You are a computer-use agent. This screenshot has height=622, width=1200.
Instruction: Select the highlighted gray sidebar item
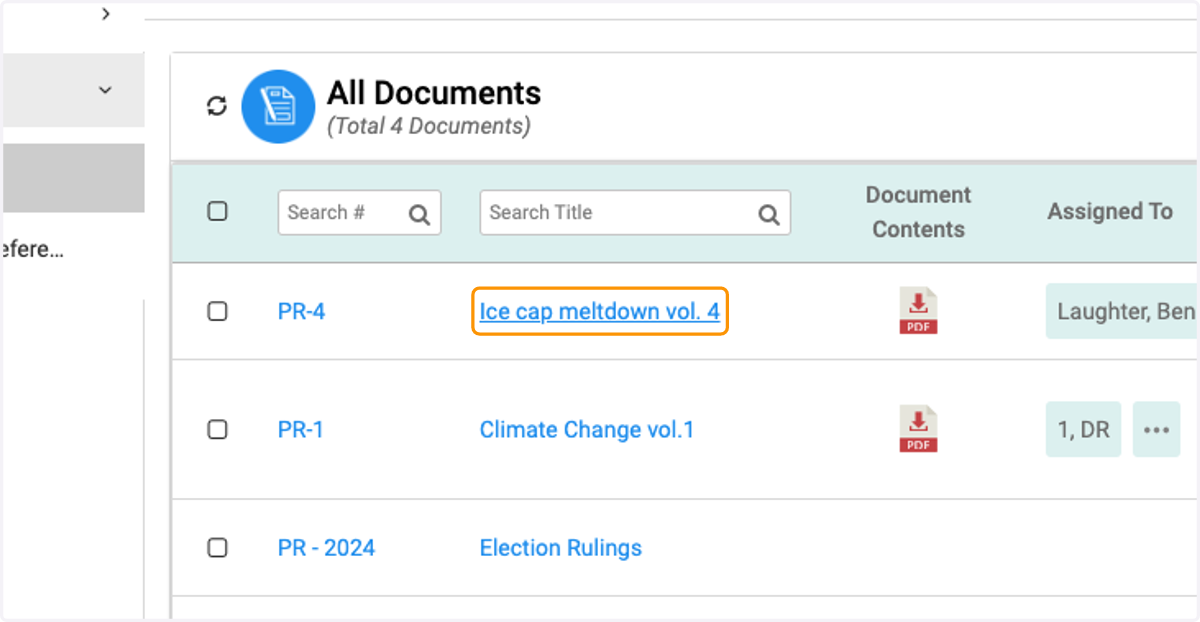click(x=73, y=178)
